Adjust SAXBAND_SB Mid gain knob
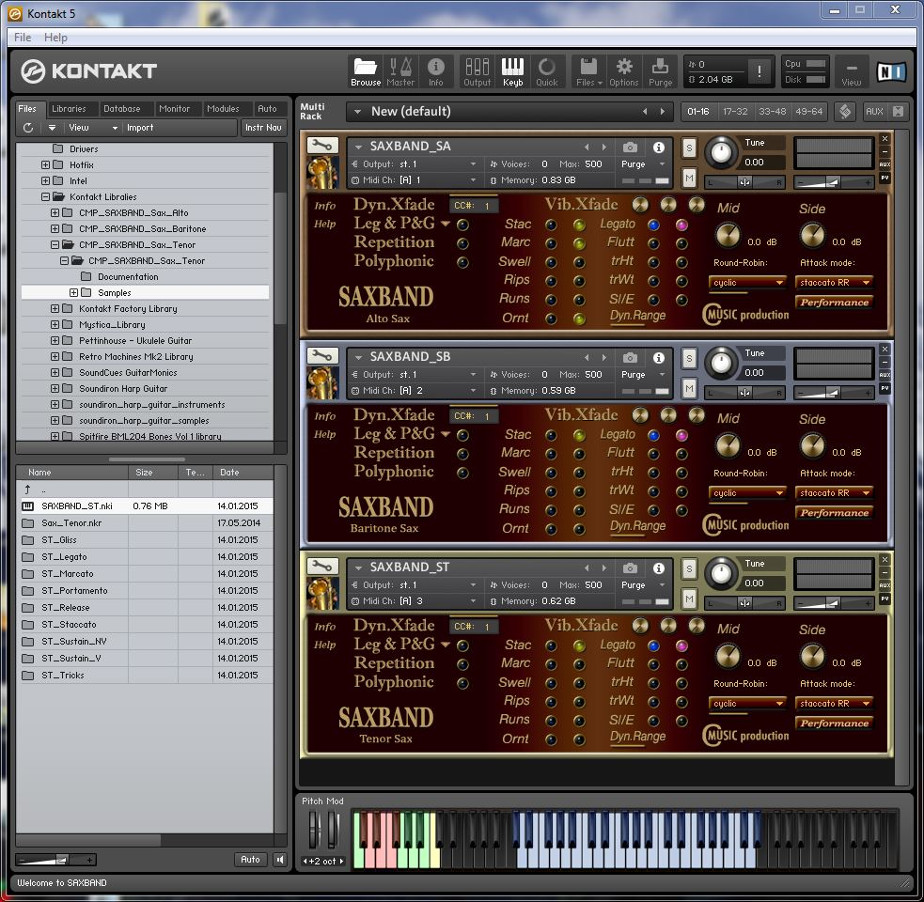 click(x=728, y=446)
